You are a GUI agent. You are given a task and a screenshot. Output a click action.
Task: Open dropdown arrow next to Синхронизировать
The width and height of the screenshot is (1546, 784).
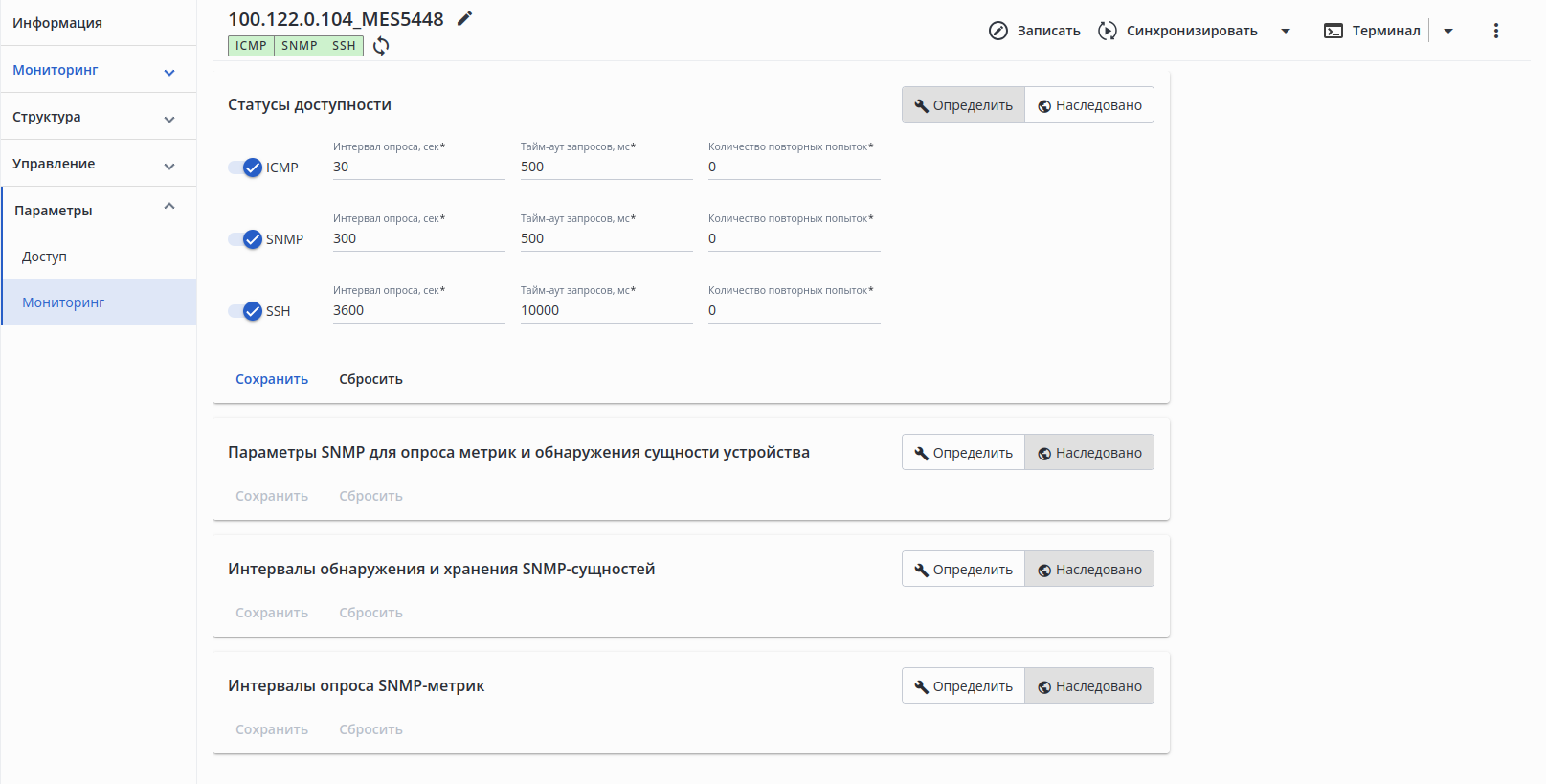coord(1286,31)
